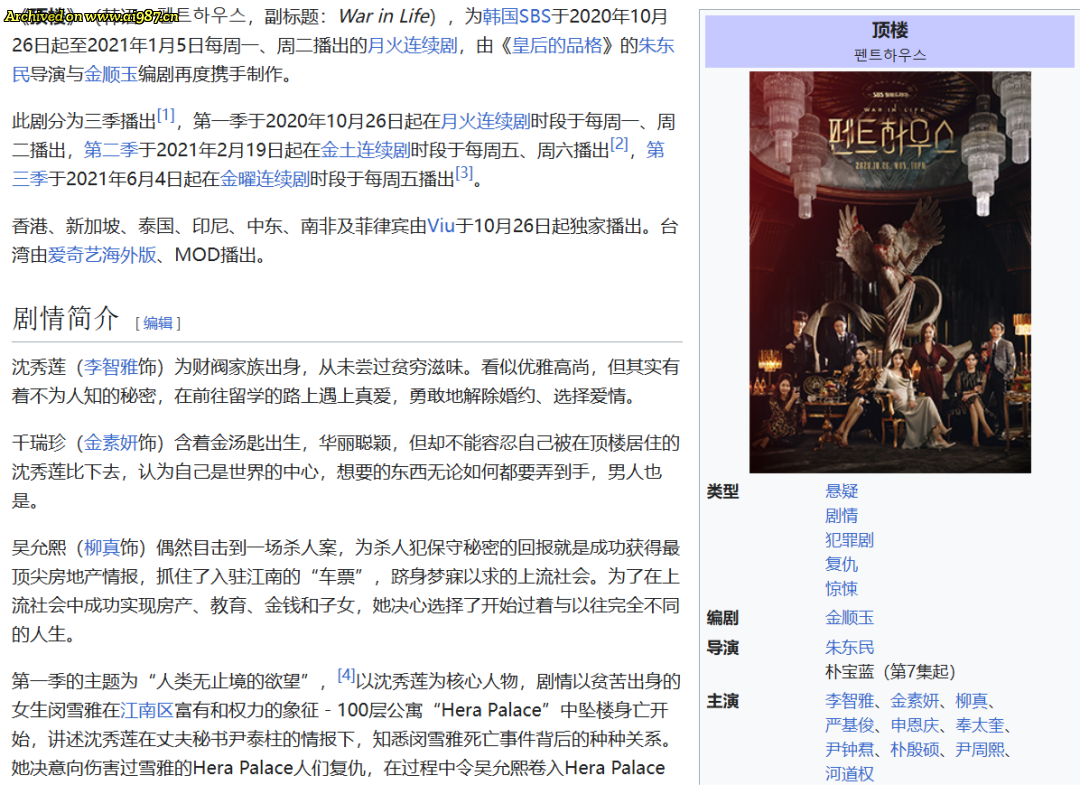Click the text 朴宝蓝 (第7集起)
1080x785 pixels.
[x=890, y=671]
